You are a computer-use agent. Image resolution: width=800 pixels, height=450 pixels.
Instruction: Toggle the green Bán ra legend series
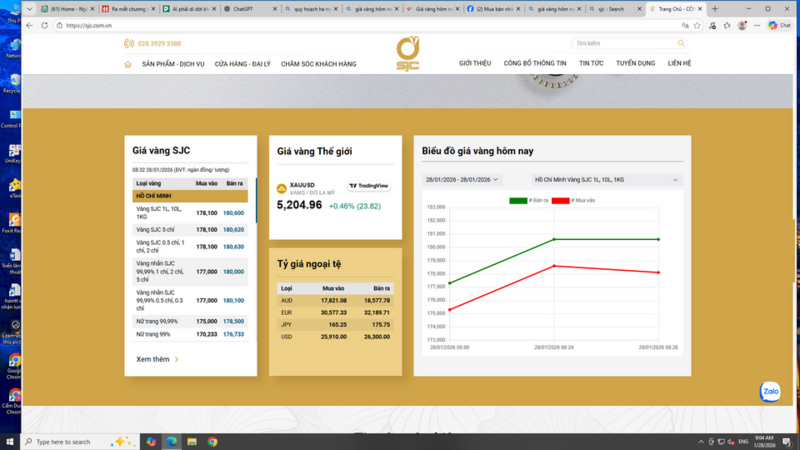(x=526, y=201)
